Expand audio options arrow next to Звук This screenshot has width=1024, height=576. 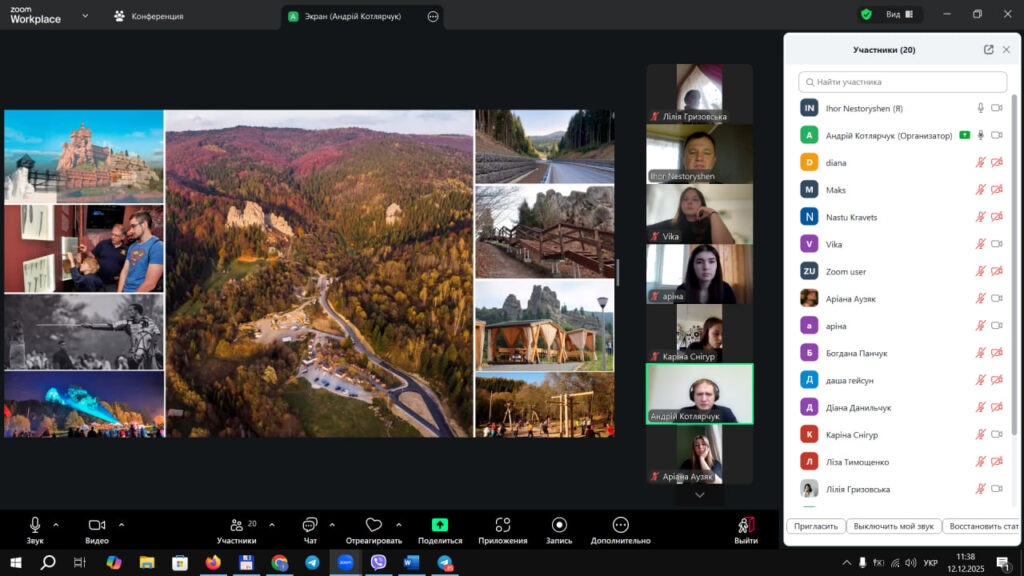56,524
